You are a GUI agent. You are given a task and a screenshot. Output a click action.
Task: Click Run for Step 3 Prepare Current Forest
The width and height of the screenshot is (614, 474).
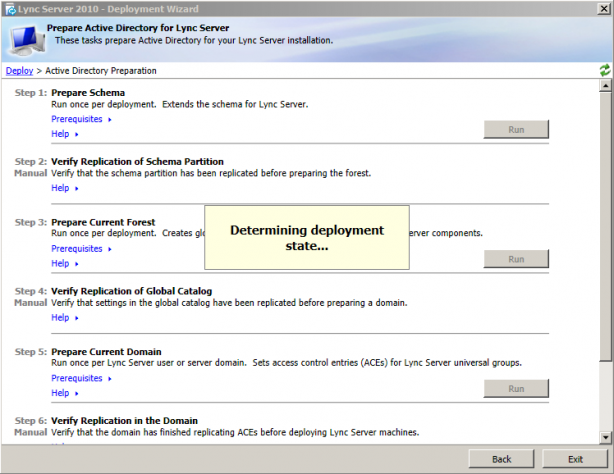tap(516, 259)
